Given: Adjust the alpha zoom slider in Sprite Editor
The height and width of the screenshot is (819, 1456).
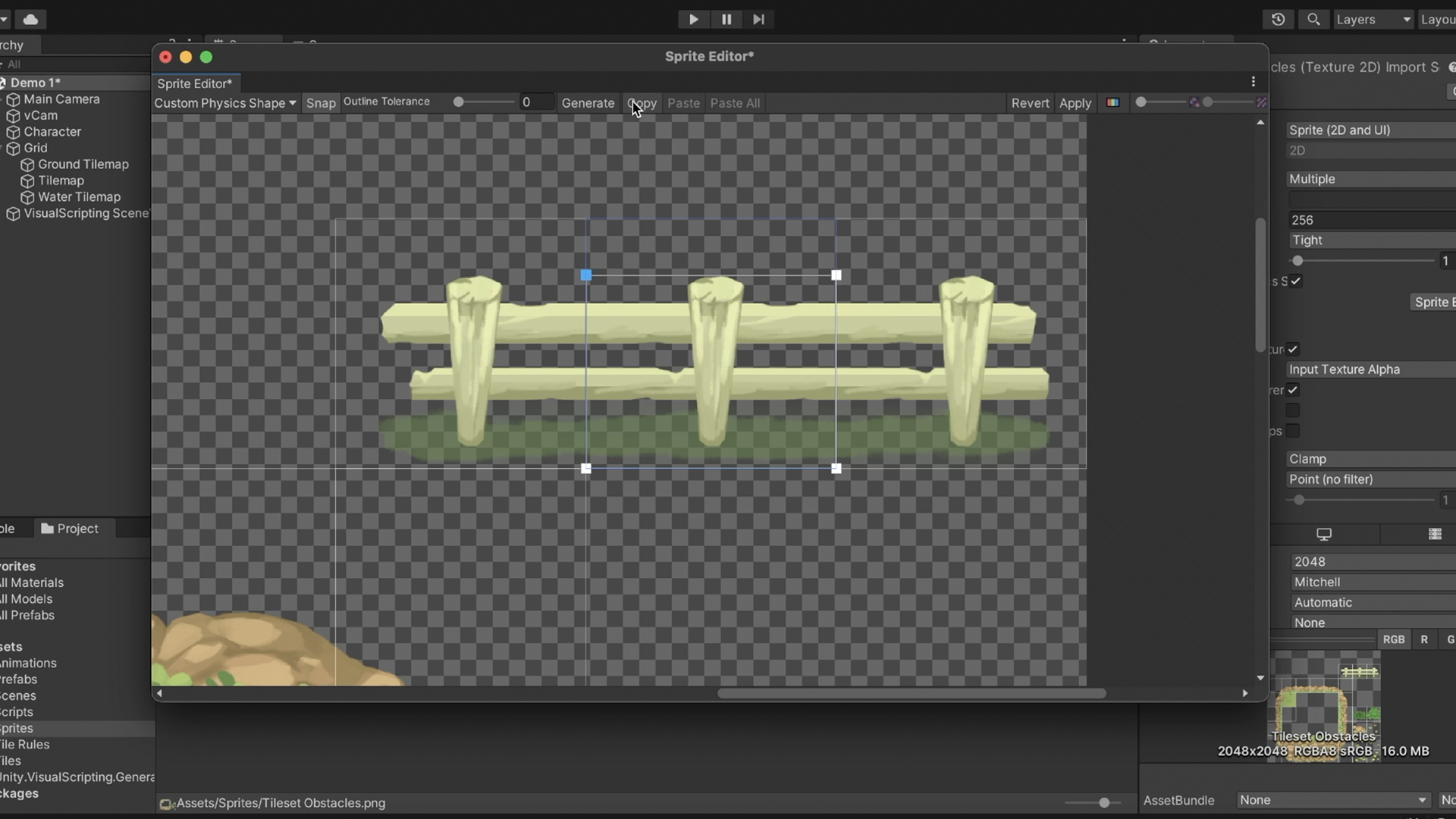Looking at the screenshot, I should (x=1163, y=102).
